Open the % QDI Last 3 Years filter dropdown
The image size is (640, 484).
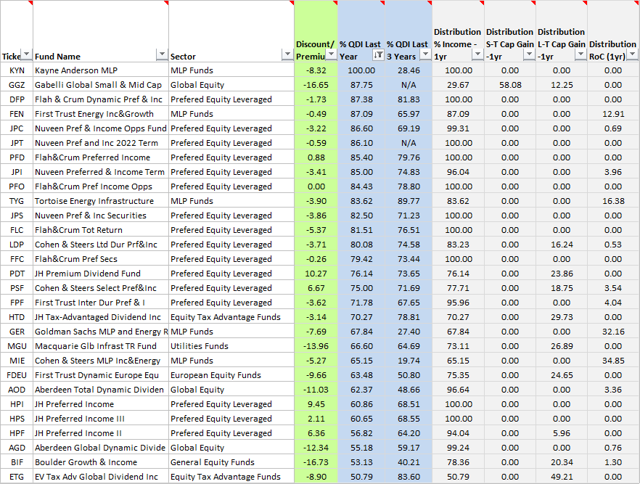coord(426,54)
